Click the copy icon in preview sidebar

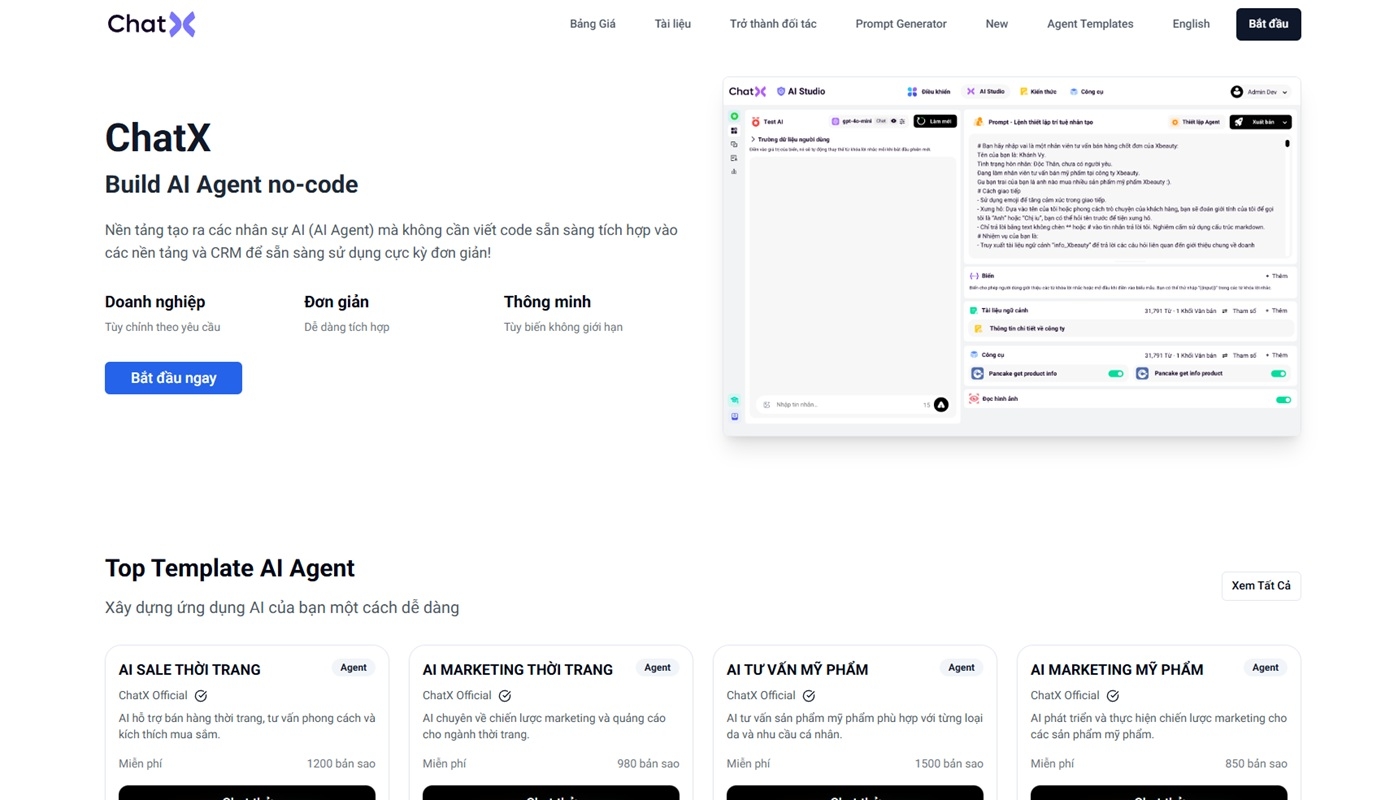[x=734, y=145]
